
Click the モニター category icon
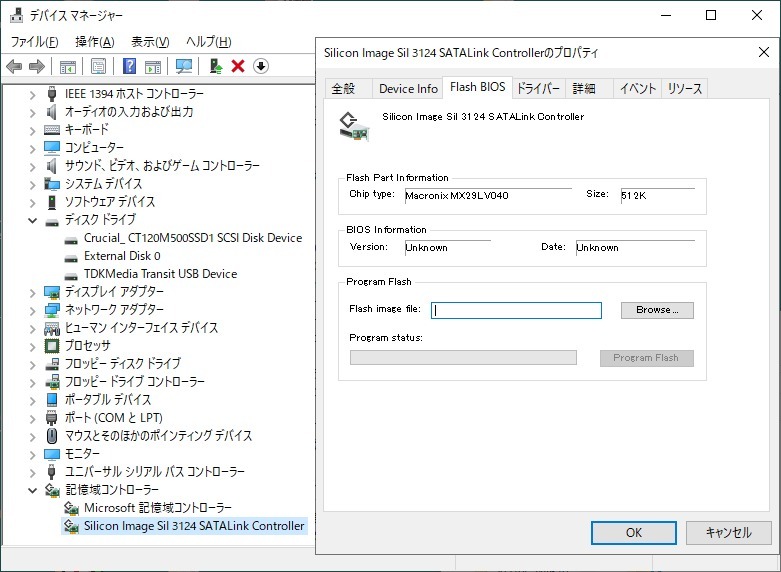click(52, 454)
